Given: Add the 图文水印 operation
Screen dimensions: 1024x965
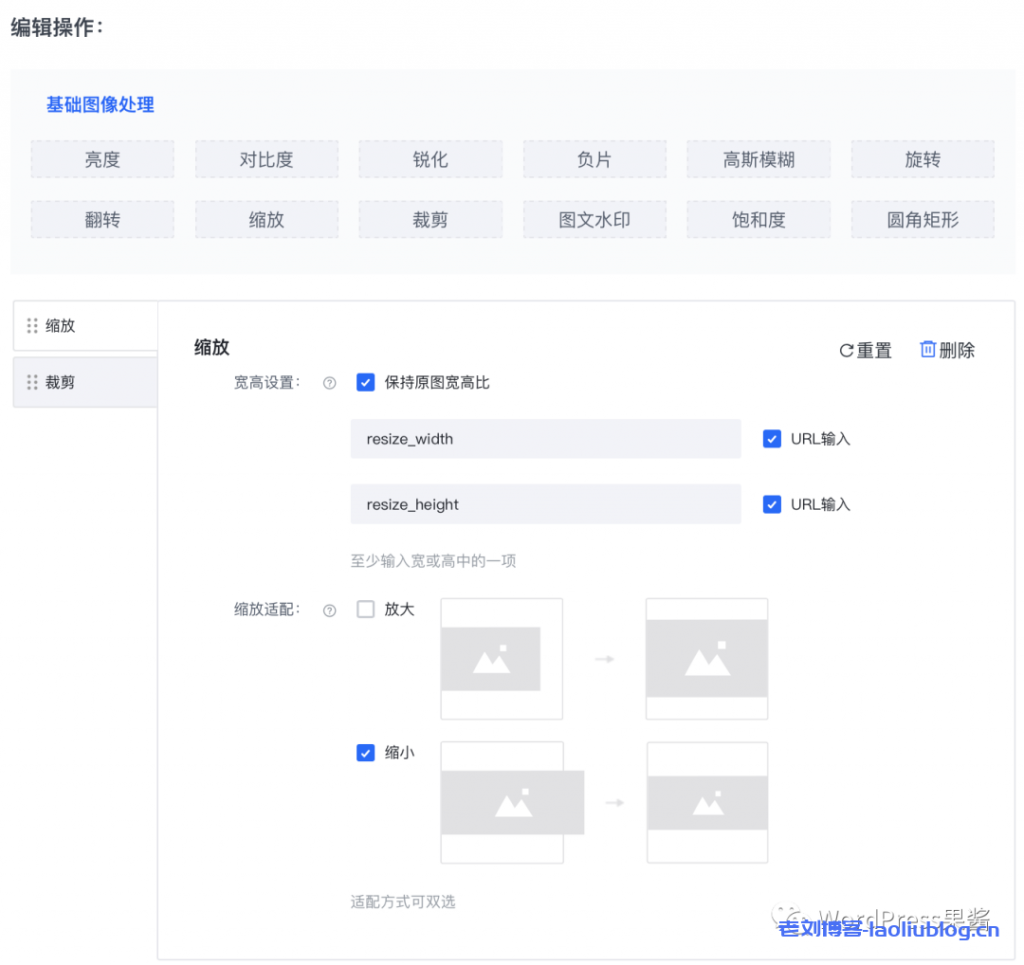Looking at the screenshot, I should click(x=594, y=219).
